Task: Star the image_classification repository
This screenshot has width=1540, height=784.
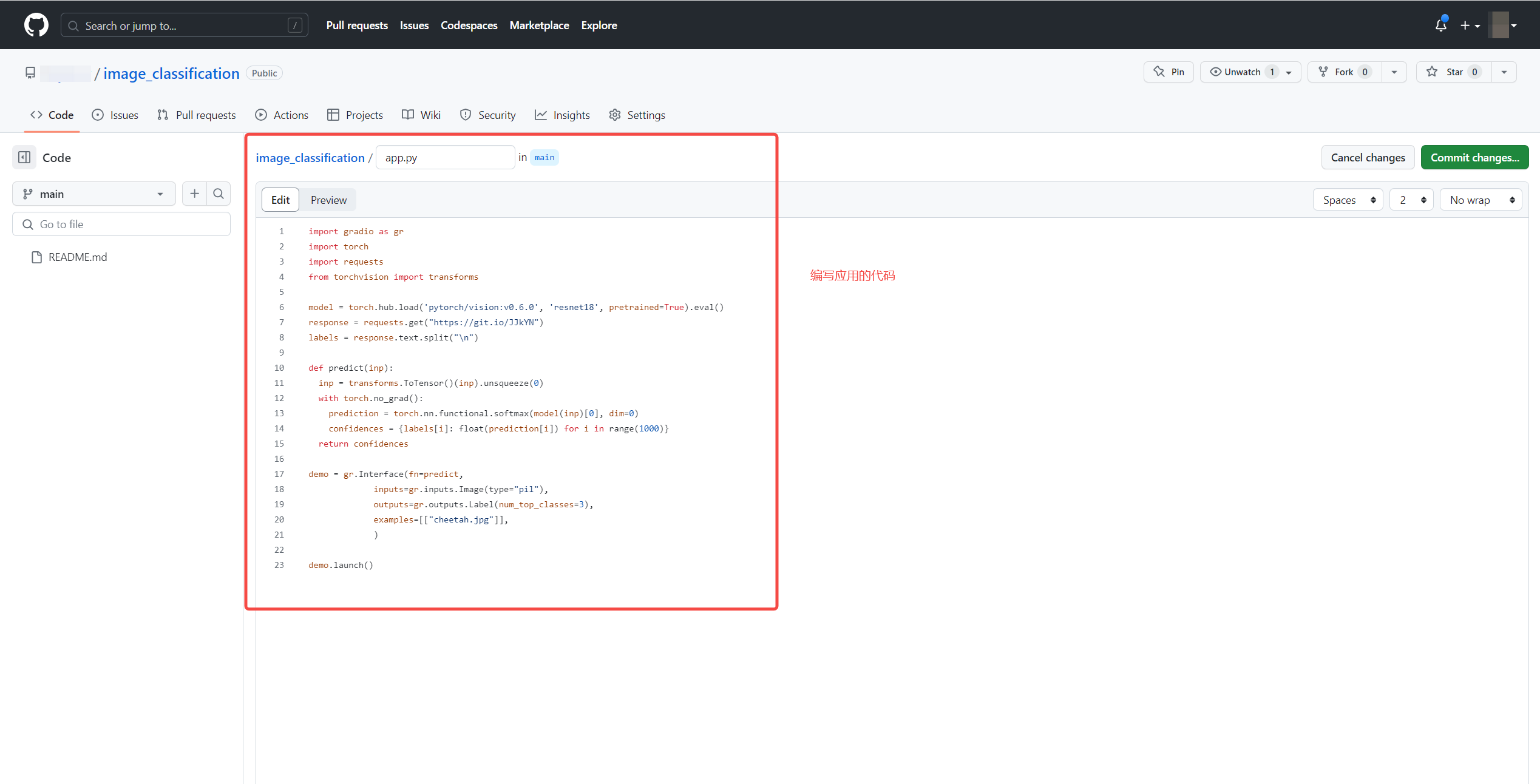Action: (1454, 72)
